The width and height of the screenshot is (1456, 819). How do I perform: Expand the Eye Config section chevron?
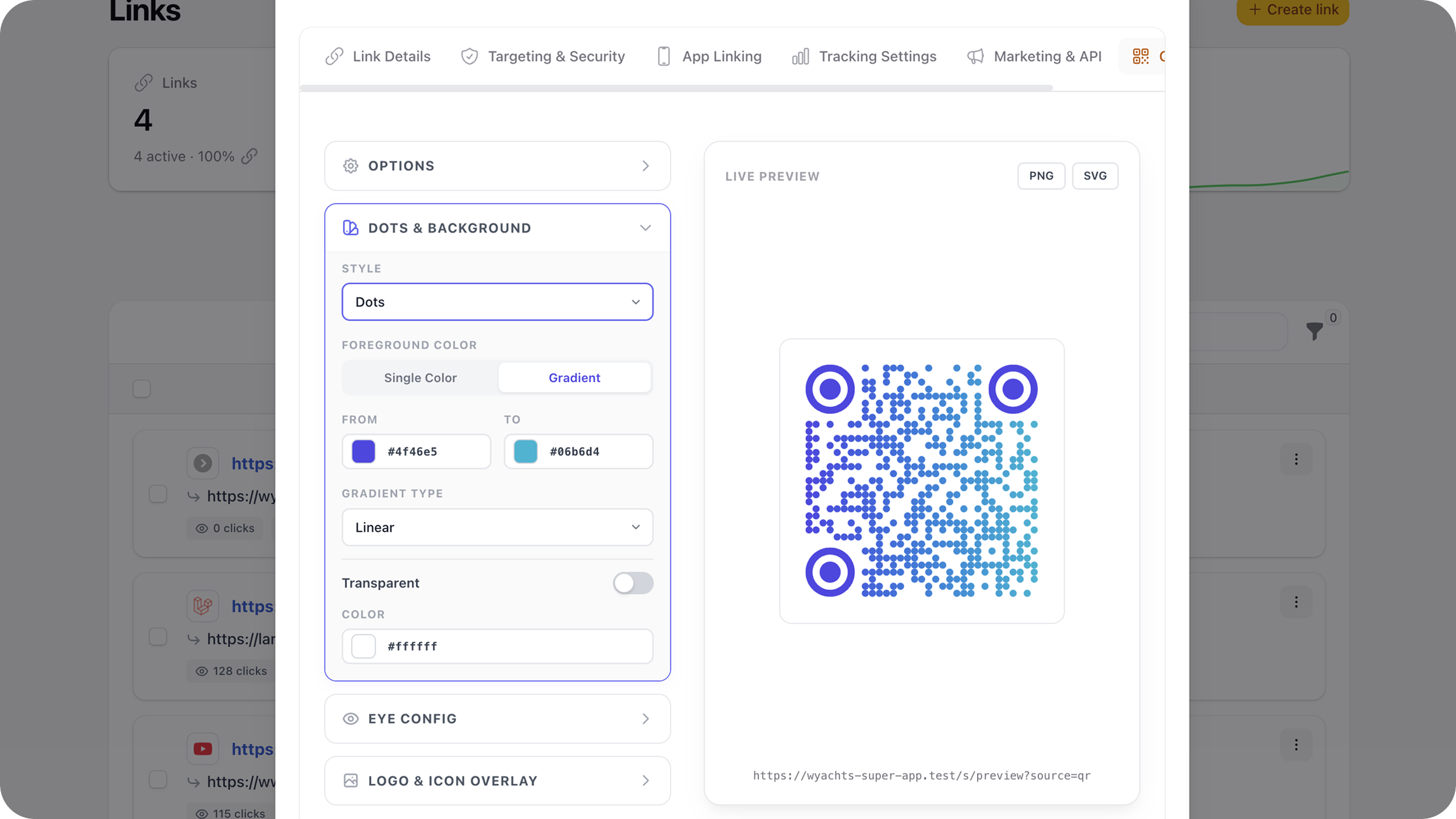(646, 719)
